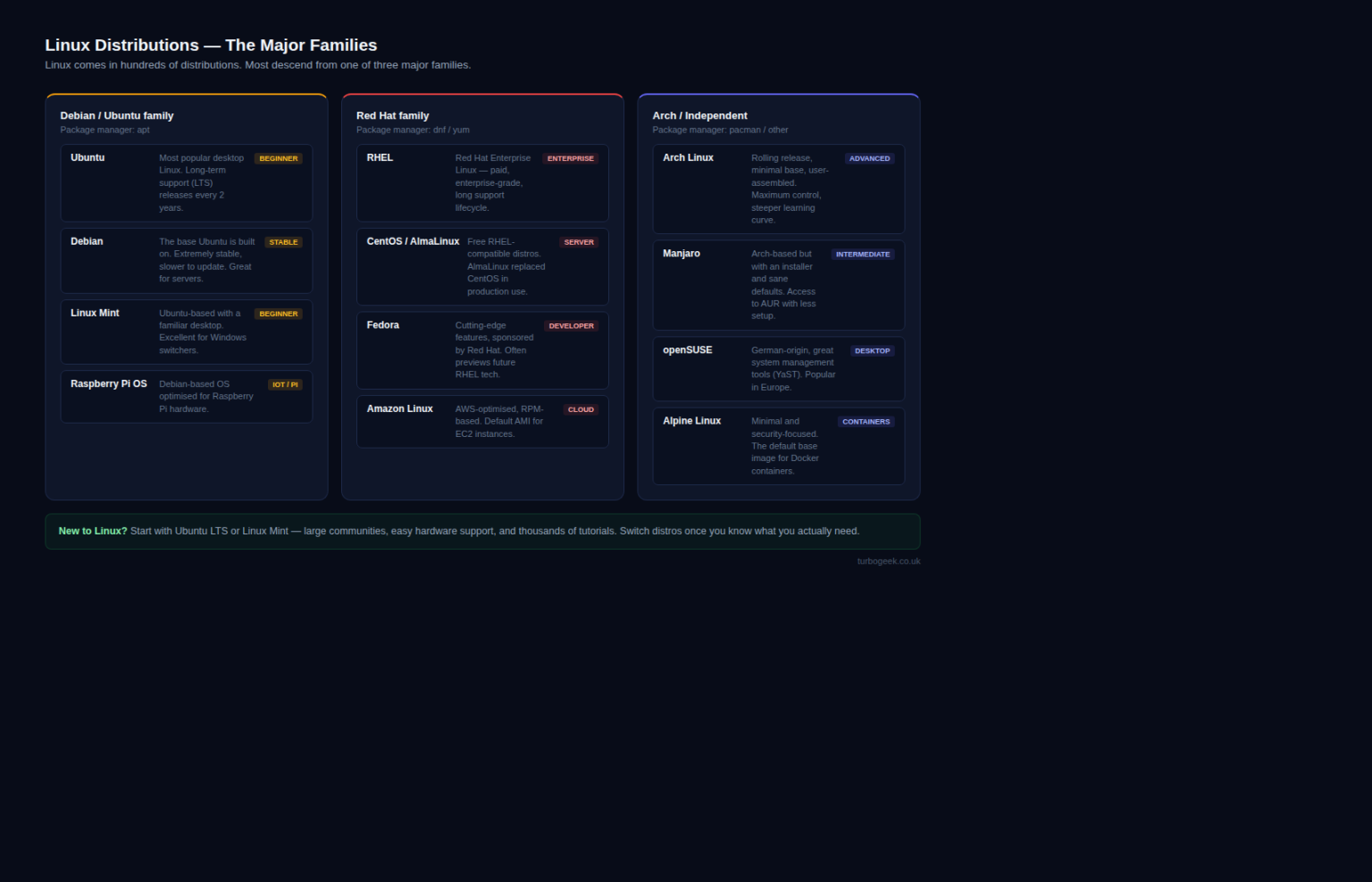Screen dimensions: 1372x882
Task: Click the "Fedora" distro name
Action: coord(382,324)
